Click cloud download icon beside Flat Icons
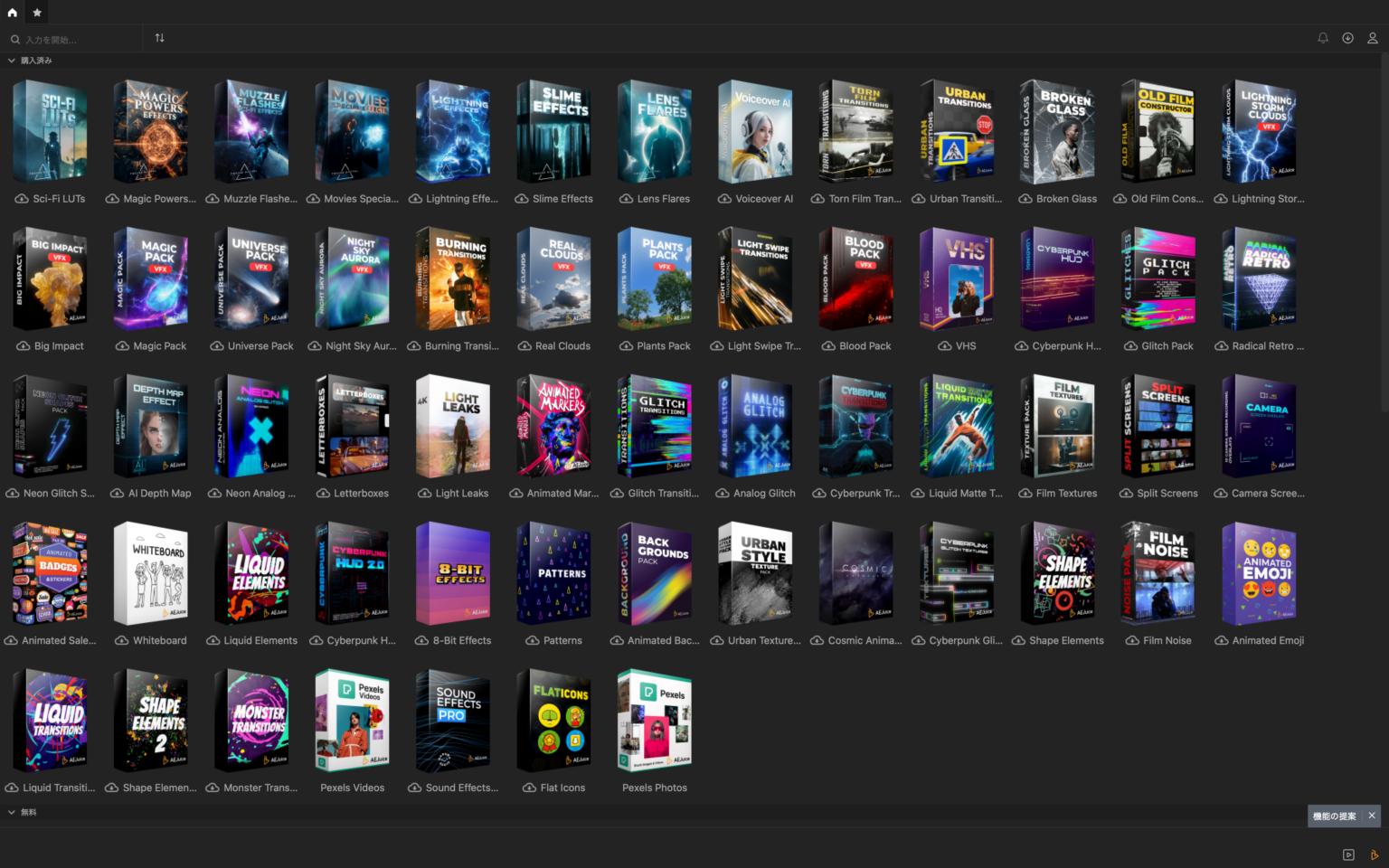This screenshot has height=868, width=1389. [529, 788]
